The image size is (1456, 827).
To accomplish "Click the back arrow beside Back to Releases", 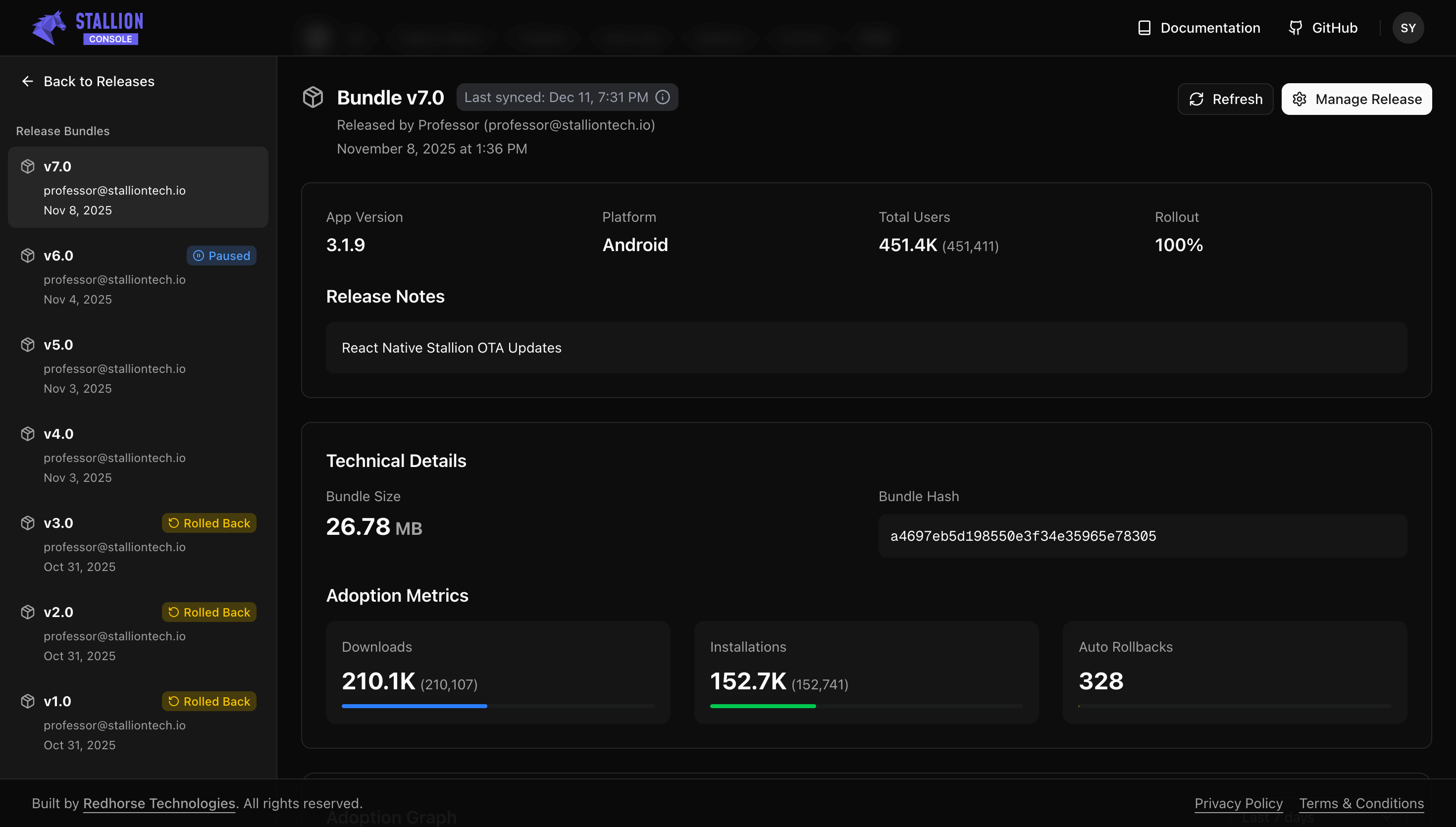I will point(27,81).
